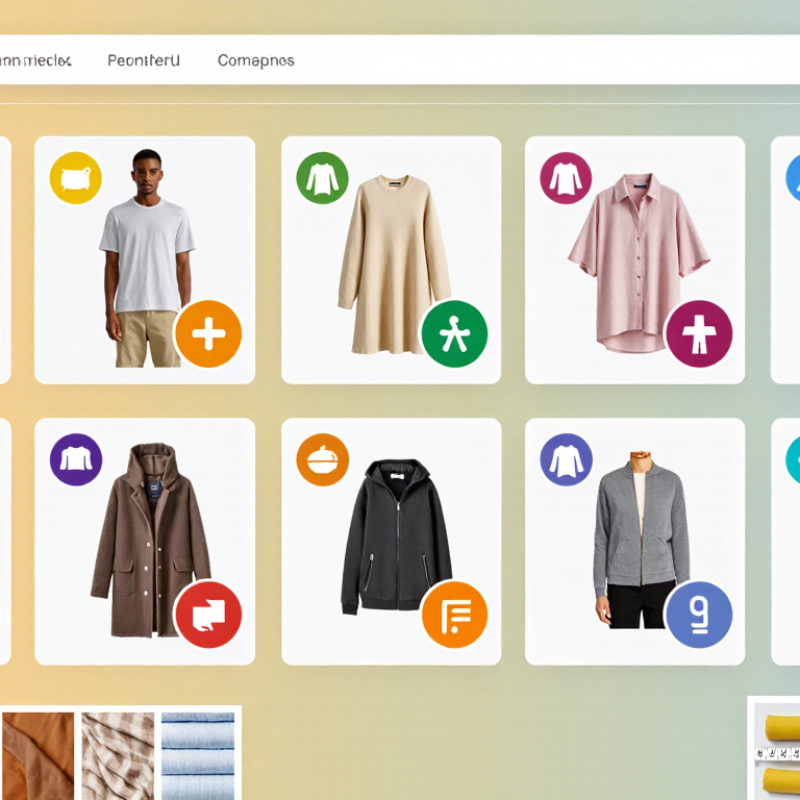Viewport: 800px width, 800px height.
Task: Open yellow thread spools thumbnail
Action: tap(777, 752)
